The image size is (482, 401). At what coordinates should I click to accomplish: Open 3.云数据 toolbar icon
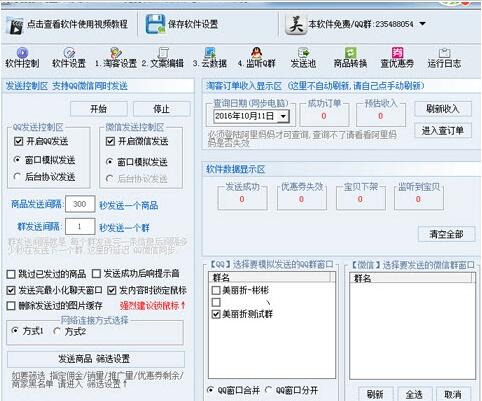click(210, 53)
